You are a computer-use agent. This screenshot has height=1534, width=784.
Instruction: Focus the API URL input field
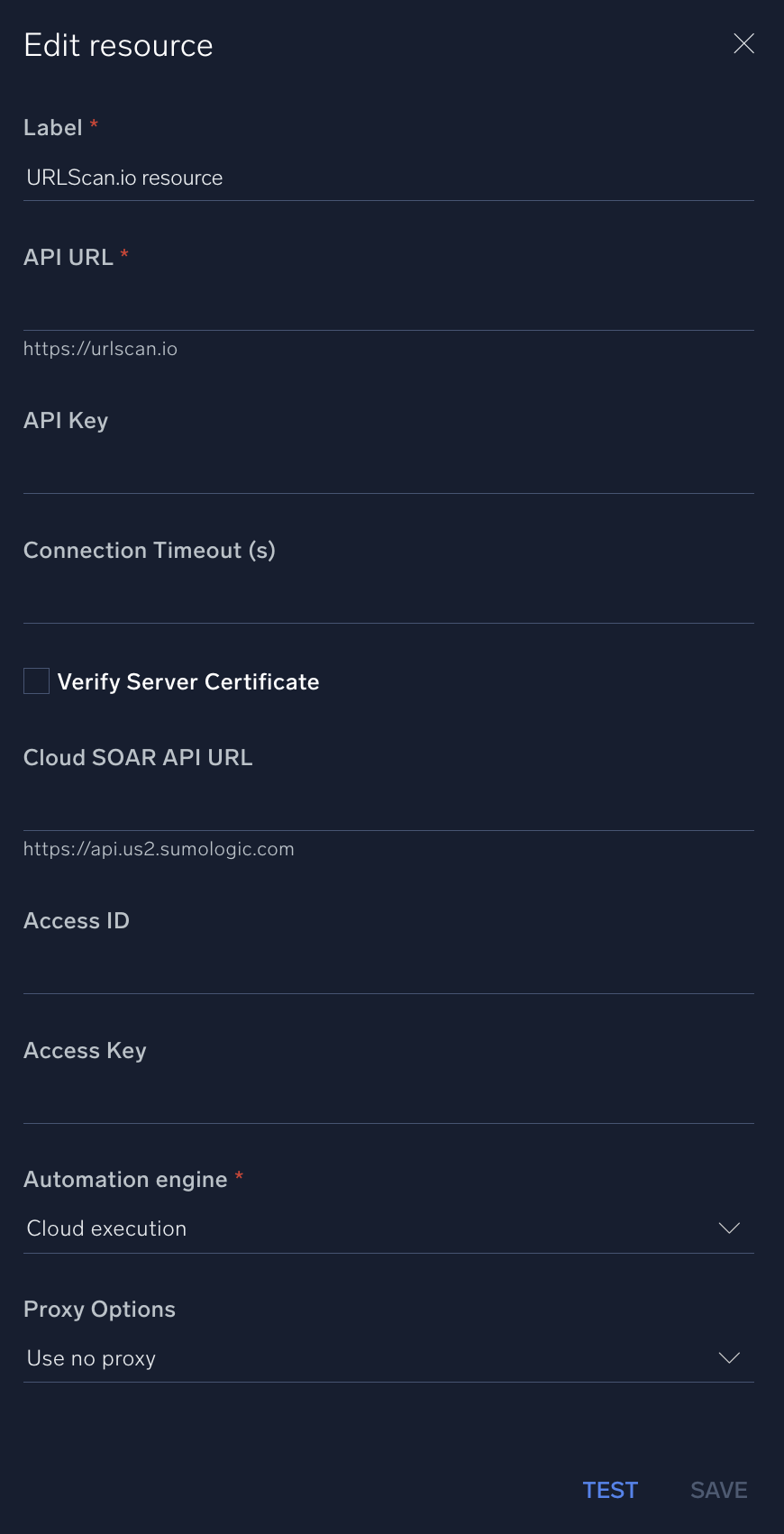coord(387,307)
